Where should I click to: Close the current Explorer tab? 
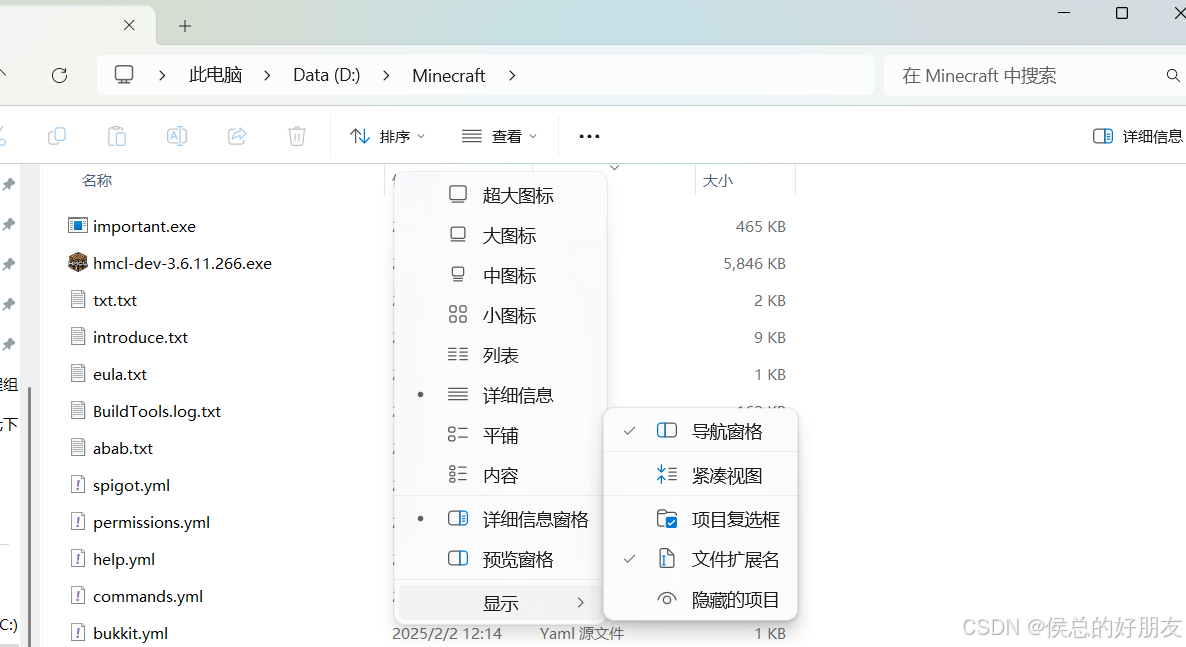tap(129, 25)
